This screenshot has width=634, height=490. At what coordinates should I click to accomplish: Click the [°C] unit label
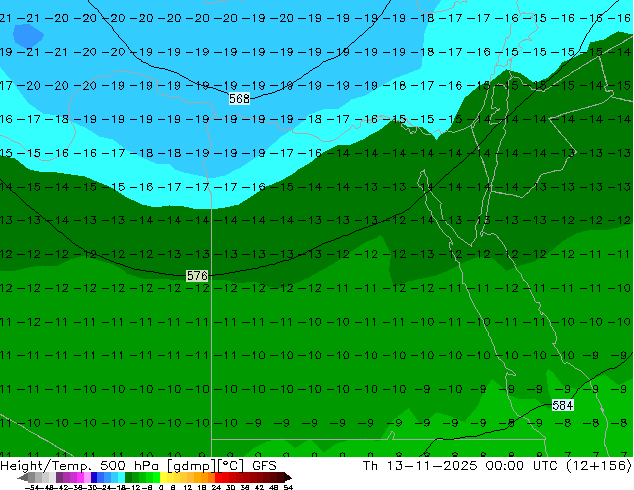(230, 466)
